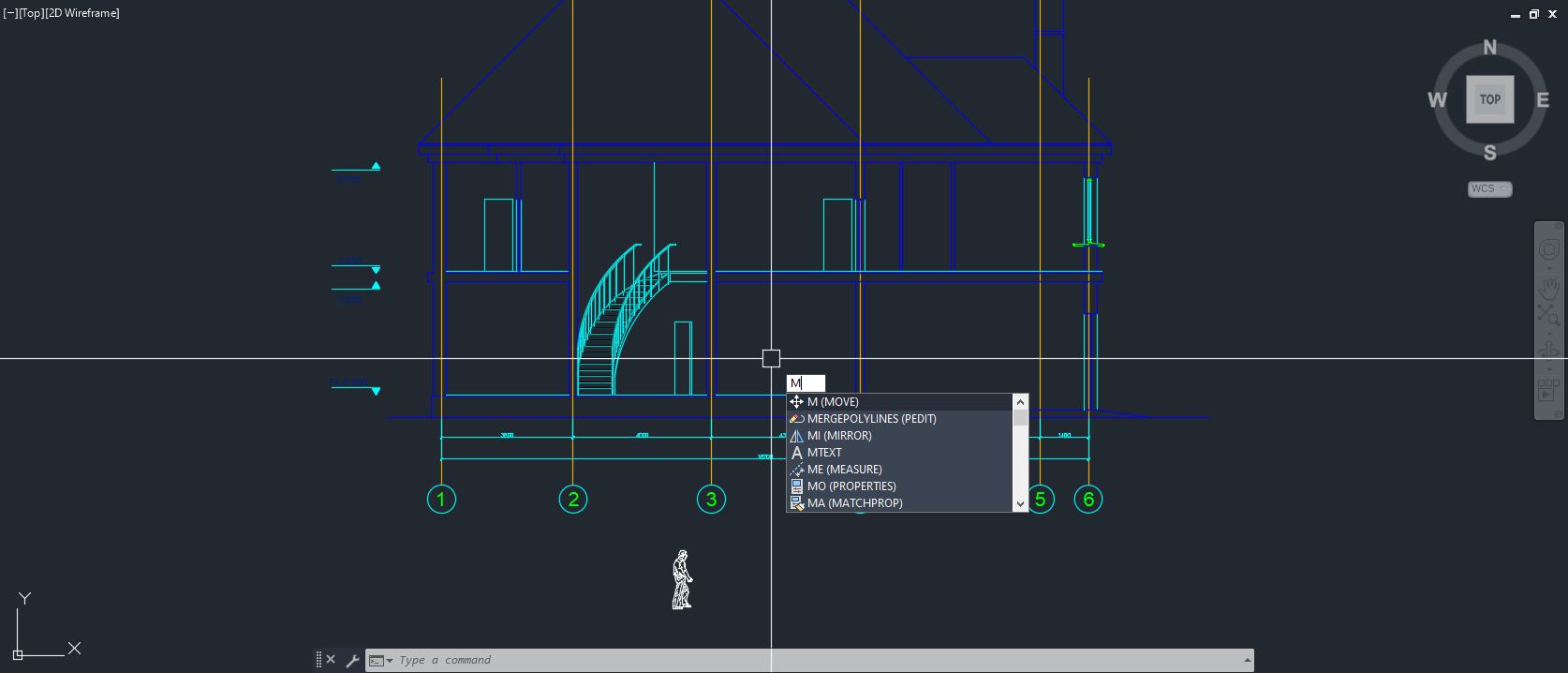
Task: Select MO (PROPERTIES) suggestion
Action: tap(899, 486)
